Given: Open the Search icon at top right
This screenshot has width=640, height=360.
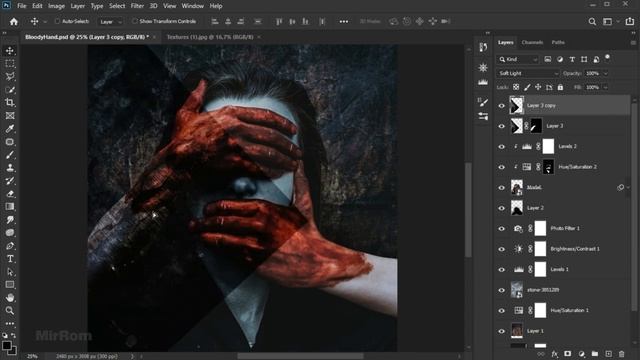Looking at the screenshot, I should pyautogui.click(x=592, y=22).
